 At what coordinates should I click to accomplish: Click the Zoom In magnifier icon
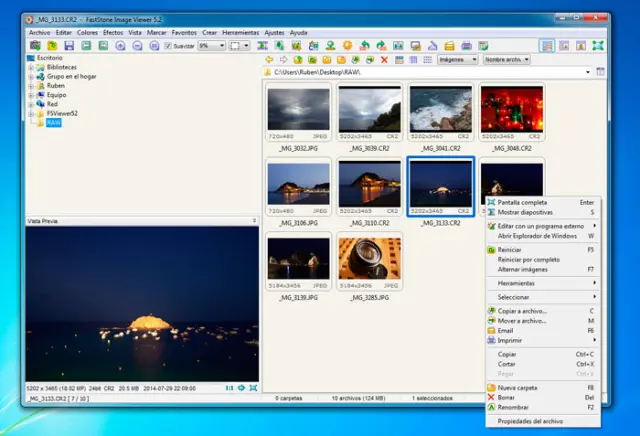click(x=121, y=46)
